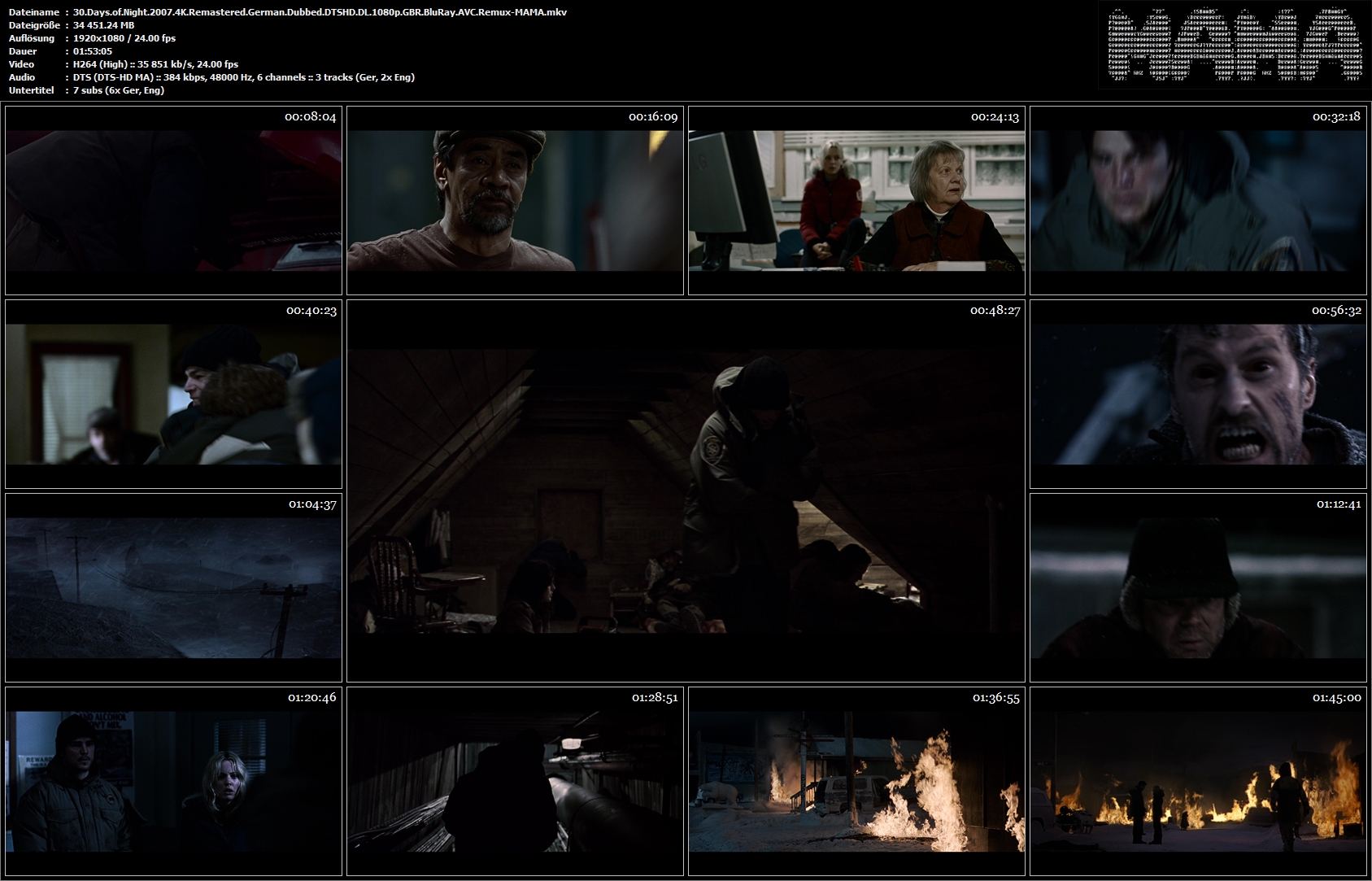Click the subtitle info 7 subs (6x Ger, Eng)
Screen dimensions: 1372x881
118,90
